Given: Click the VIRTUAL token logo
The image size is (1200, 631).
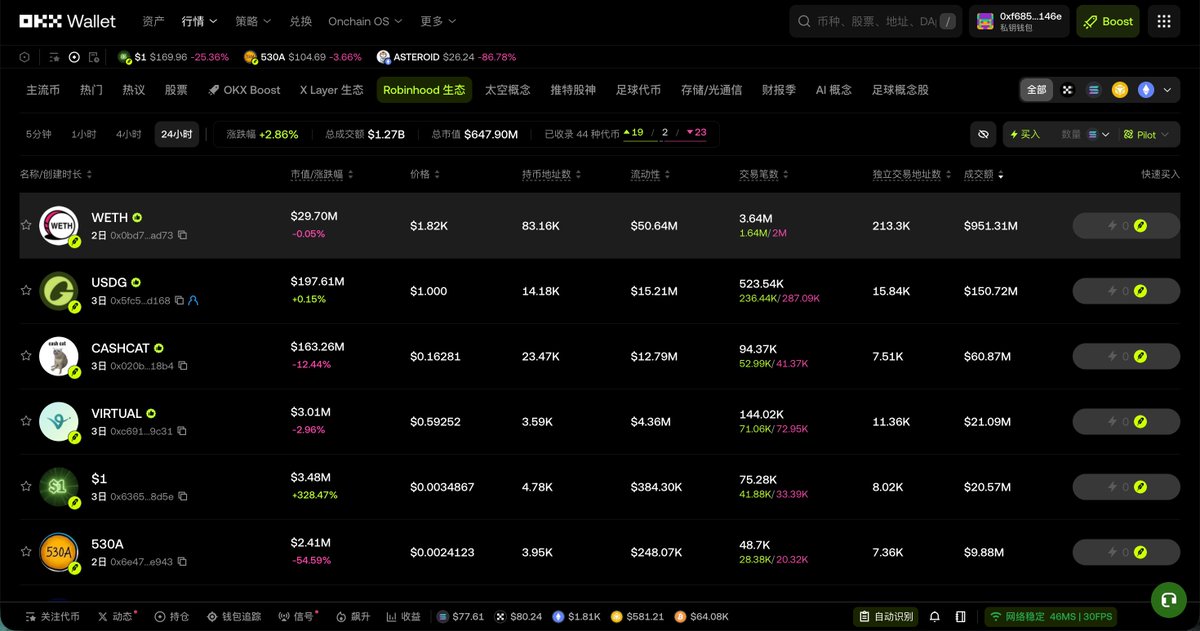Looking at the screenshot, I should tap(58, 421).
